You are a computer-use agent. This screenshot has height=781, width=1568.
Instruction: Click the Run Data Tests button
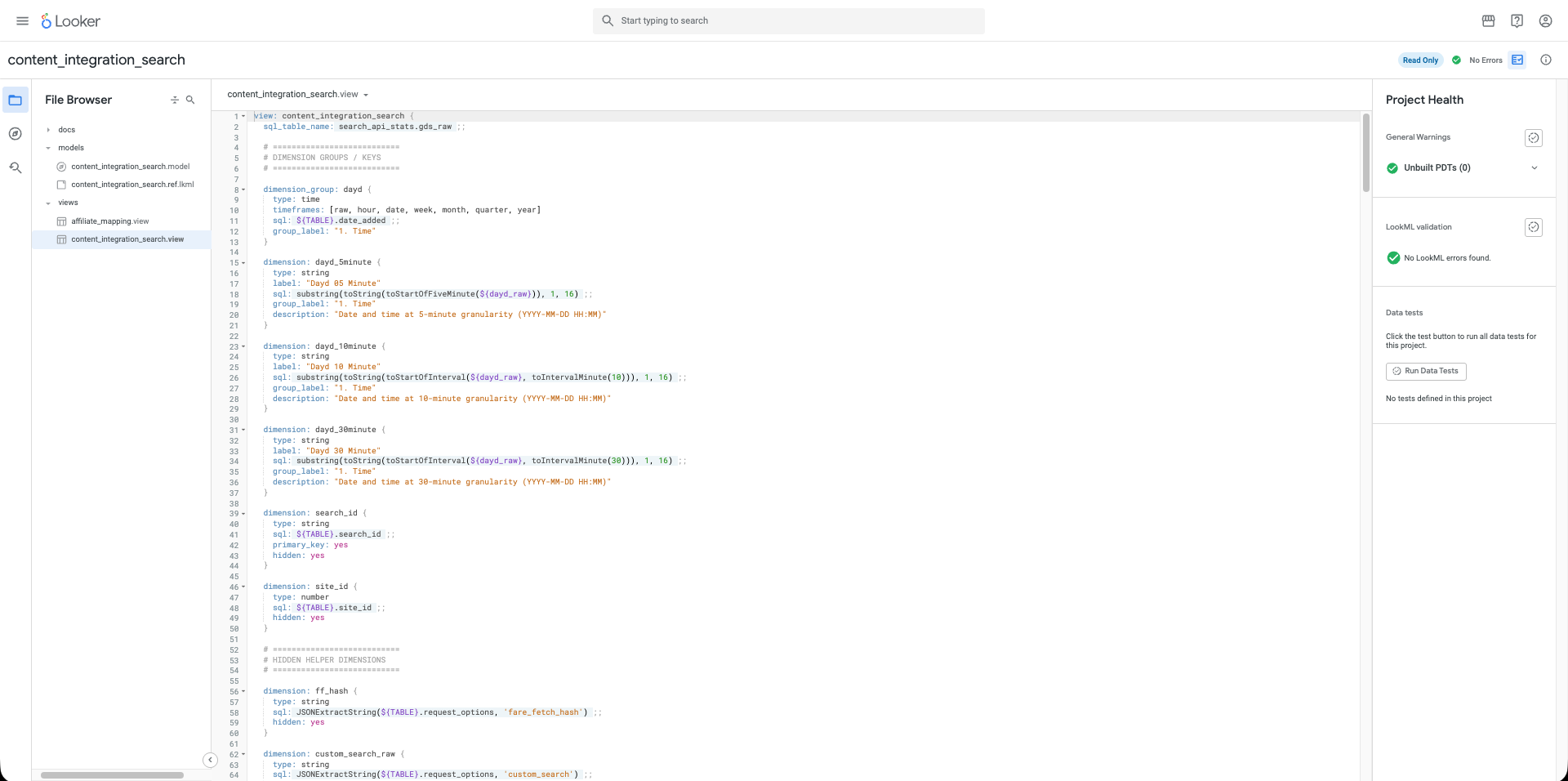tap(1426, 371)
